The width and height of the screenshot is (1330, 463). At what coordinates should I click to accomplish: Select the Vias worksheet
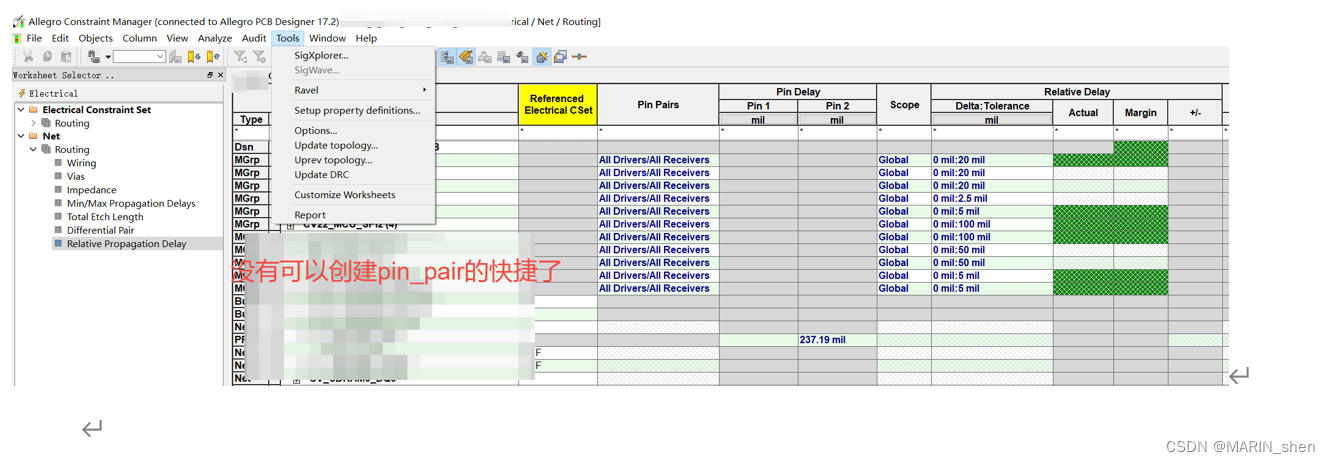click(x=75, y=176)
